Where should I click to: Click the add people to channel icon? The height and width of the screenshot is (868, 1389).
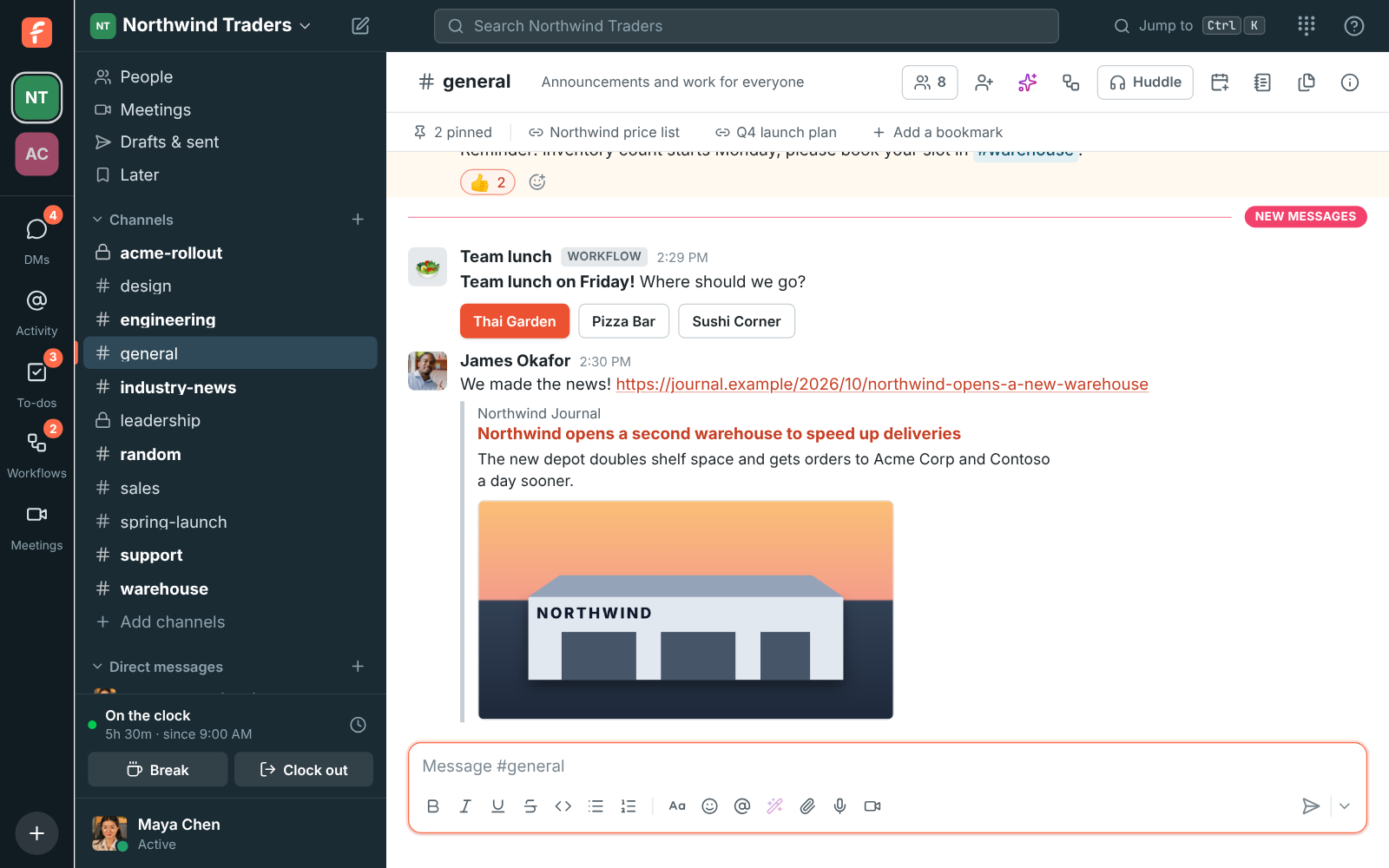[x=984, y=82]
